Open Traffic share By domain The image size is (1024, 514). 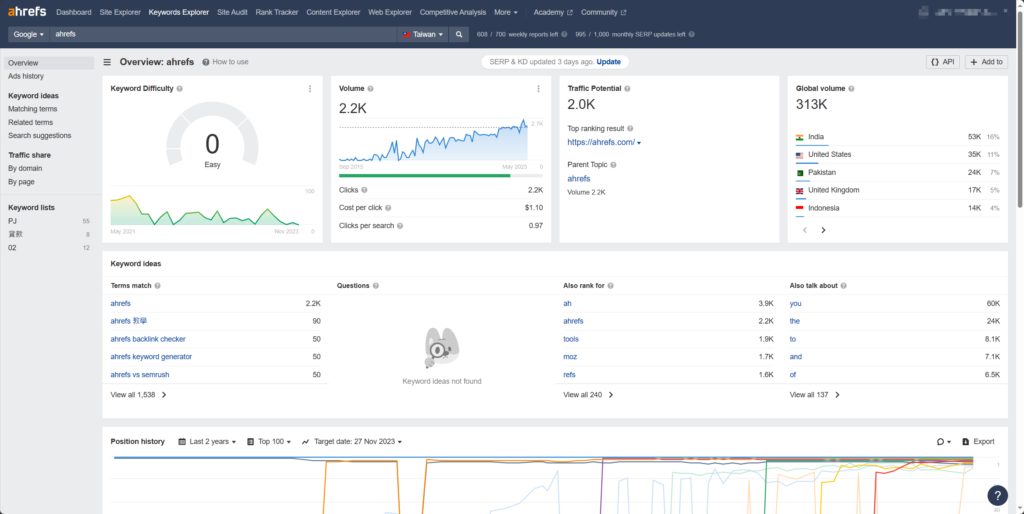25,169
